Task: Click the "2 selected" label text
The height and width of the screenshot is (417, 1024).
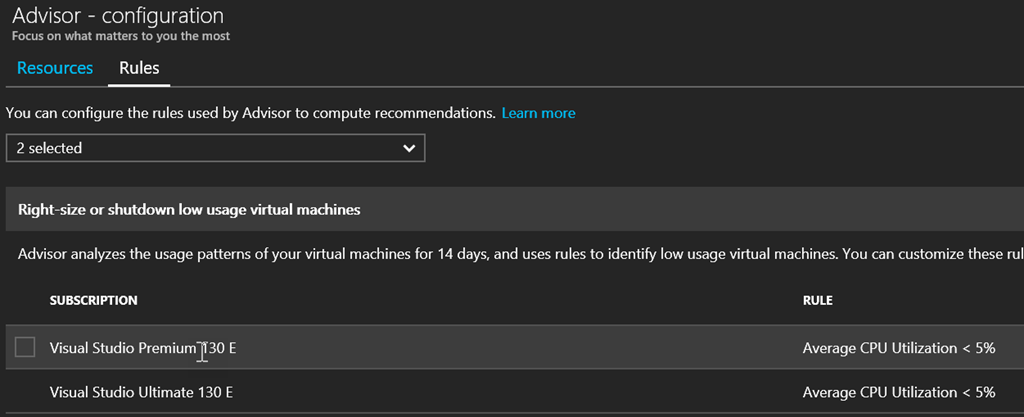Action: point(50,148)
